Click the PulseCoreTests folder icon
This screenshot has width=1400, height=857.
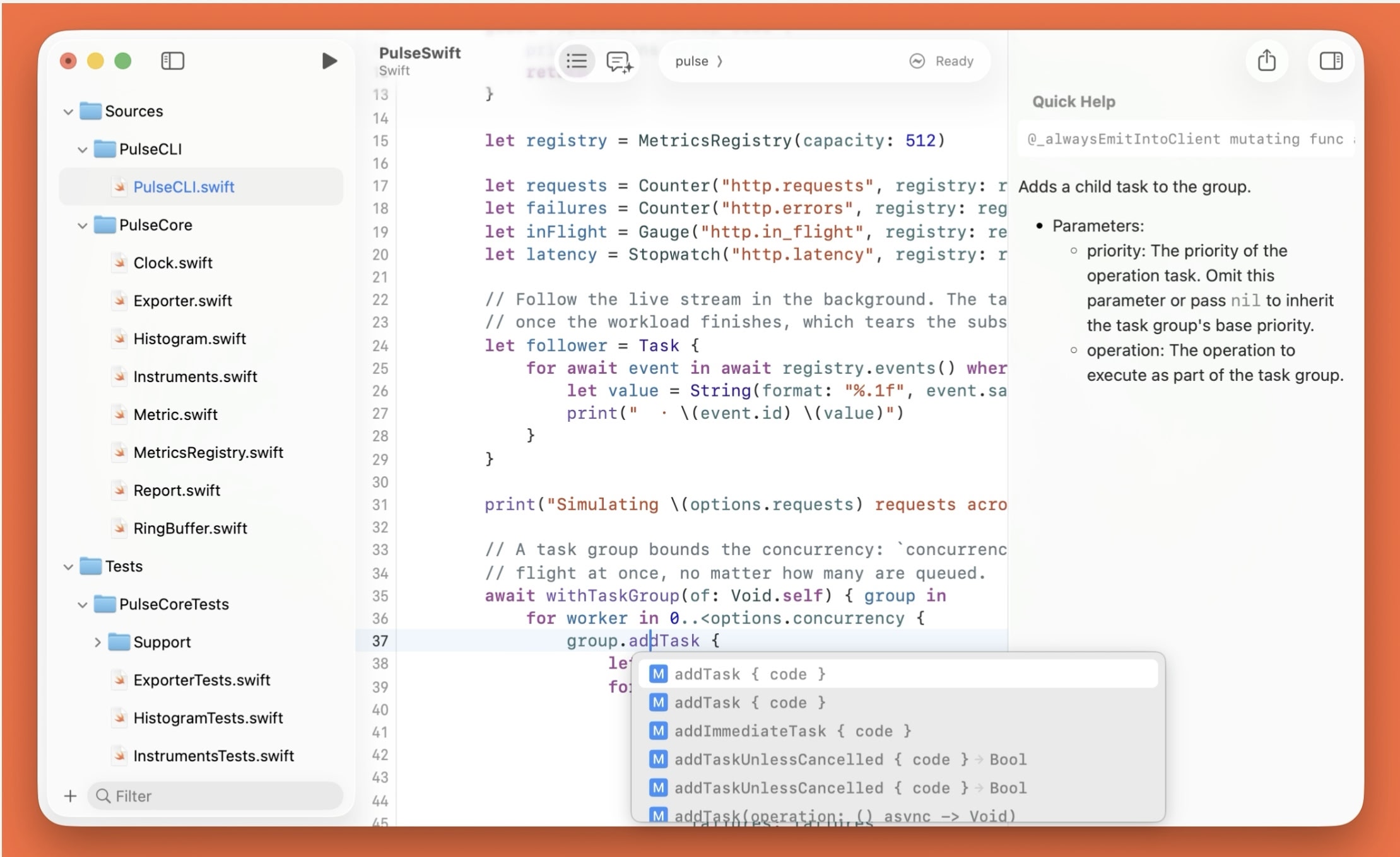pos(105,603)
